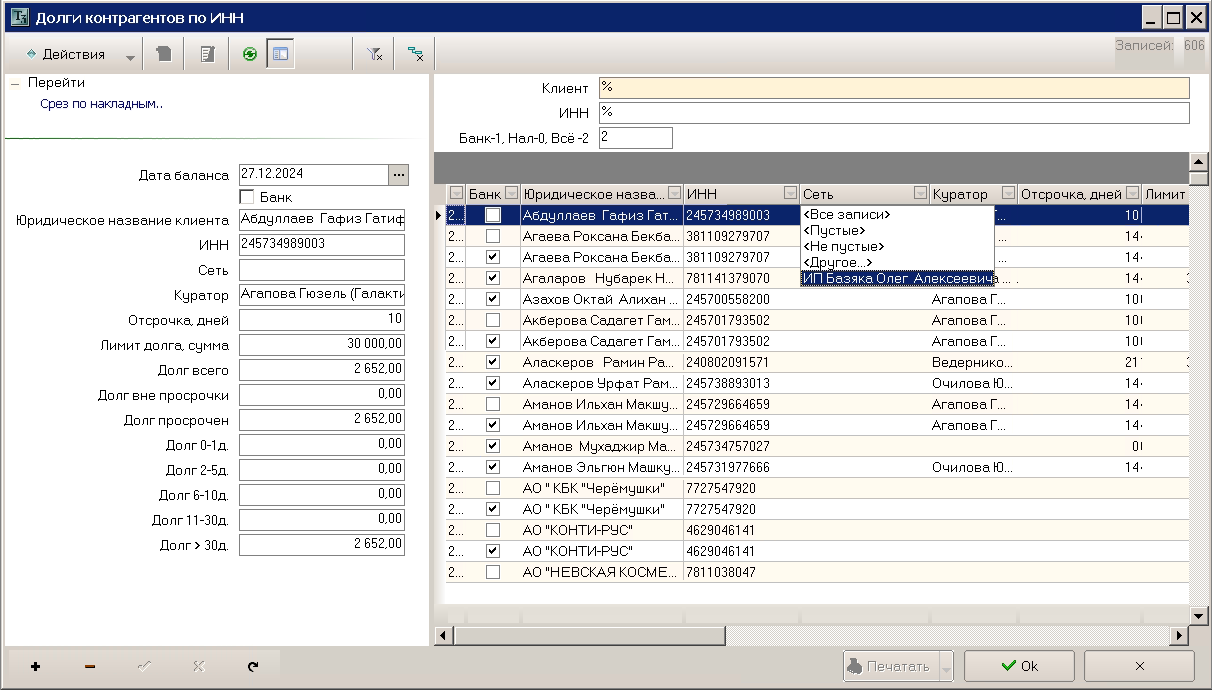This screenshot has height=690, width=1212.
Task: Uncheck Банк box for Азахов Октай row
Action: pyautogui.click(x=492, y=299)
